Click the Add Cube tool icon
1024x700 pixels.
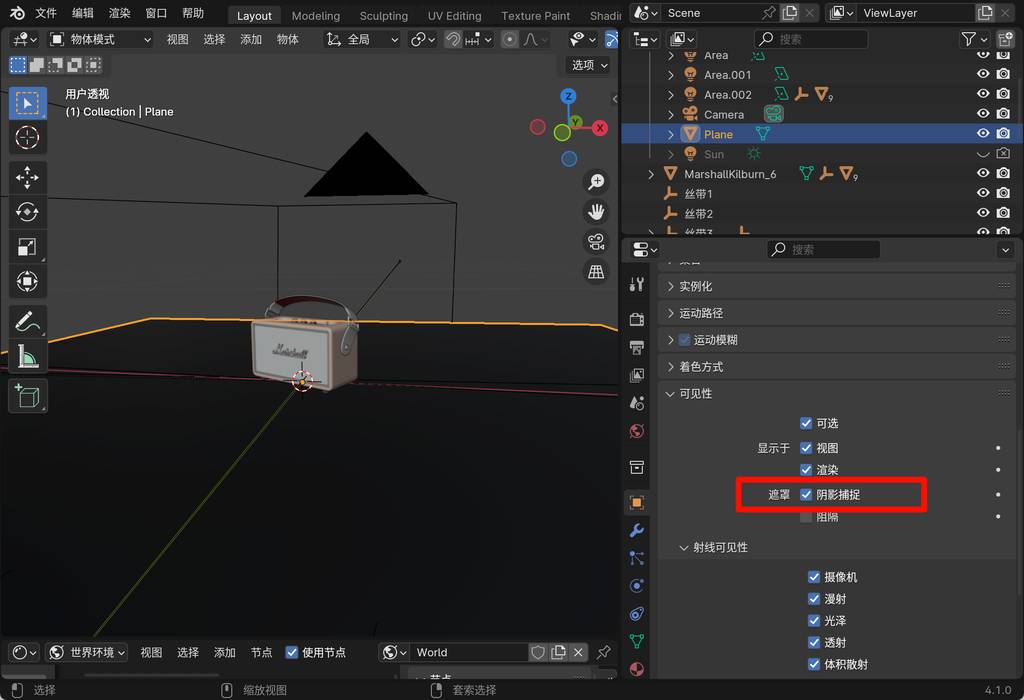[x=27, y=396]
